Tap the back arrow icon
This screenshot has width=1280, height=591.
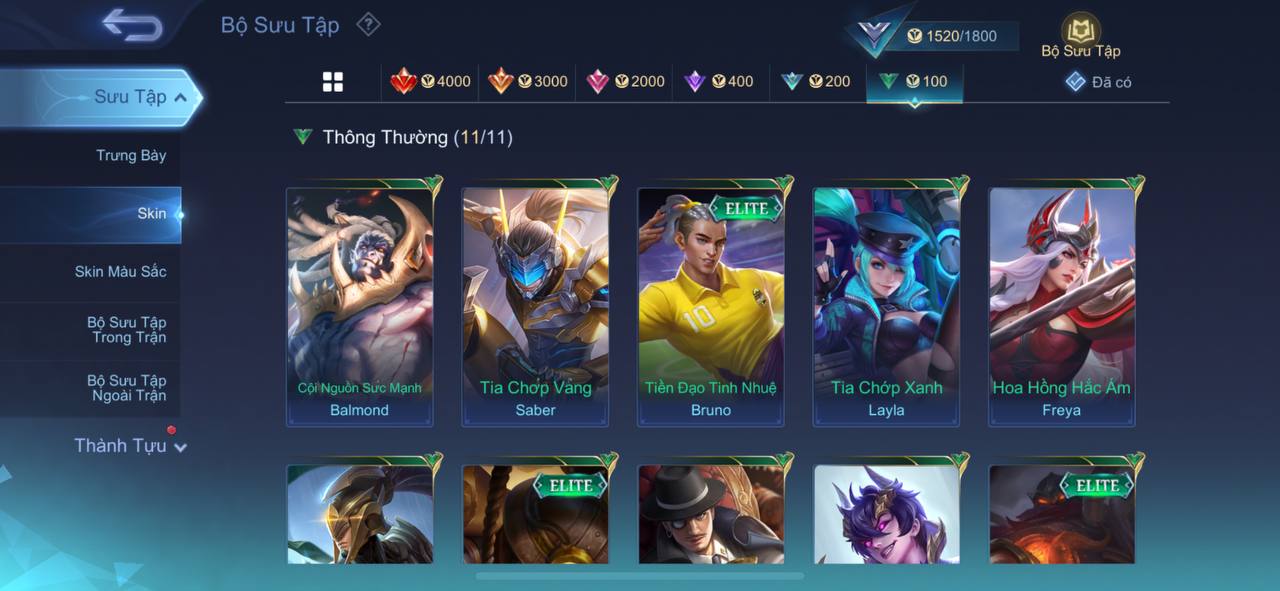[132, 25]
